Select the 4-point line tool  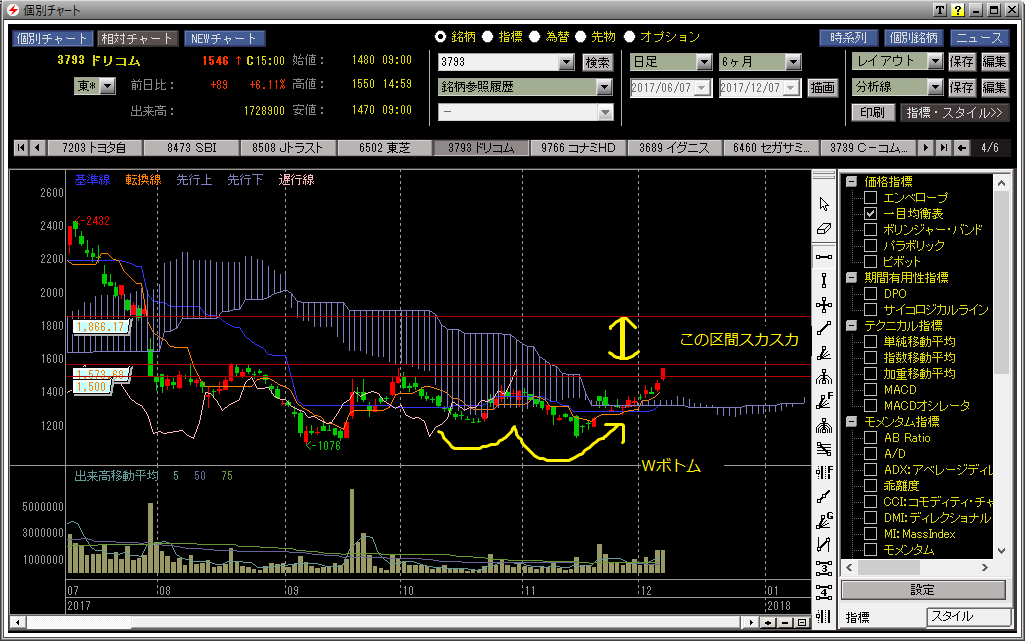824,592
